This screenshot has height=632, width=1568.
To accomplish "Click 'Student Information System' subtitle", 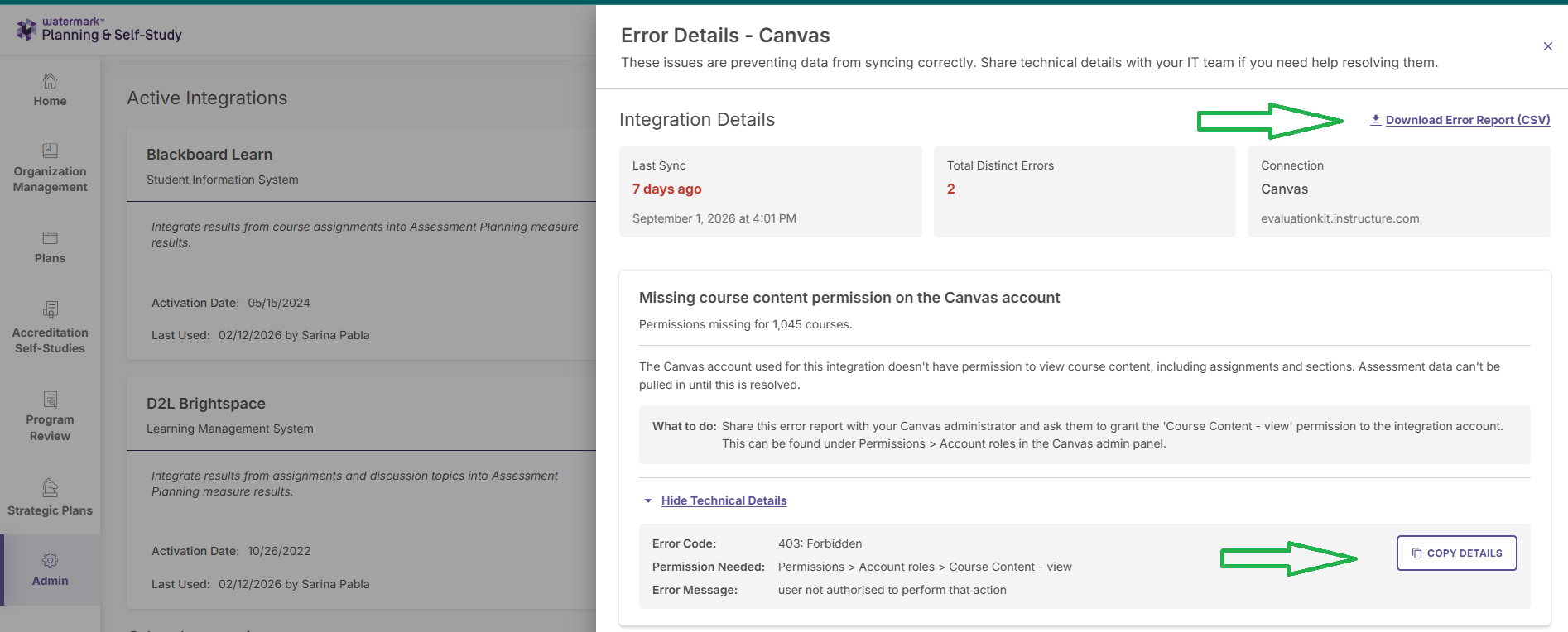I will point(223,180).
